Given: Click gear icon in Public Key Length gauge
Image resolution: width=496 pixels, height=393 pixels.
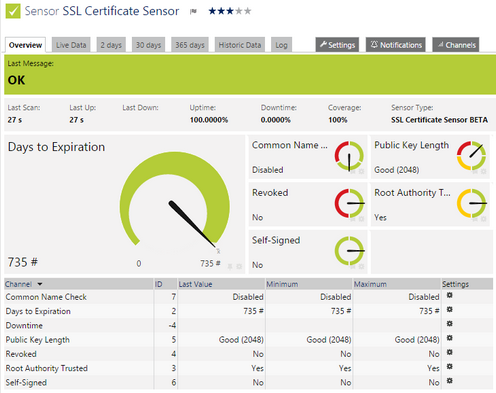Looking at the screenshot, I should click(484, 172).
